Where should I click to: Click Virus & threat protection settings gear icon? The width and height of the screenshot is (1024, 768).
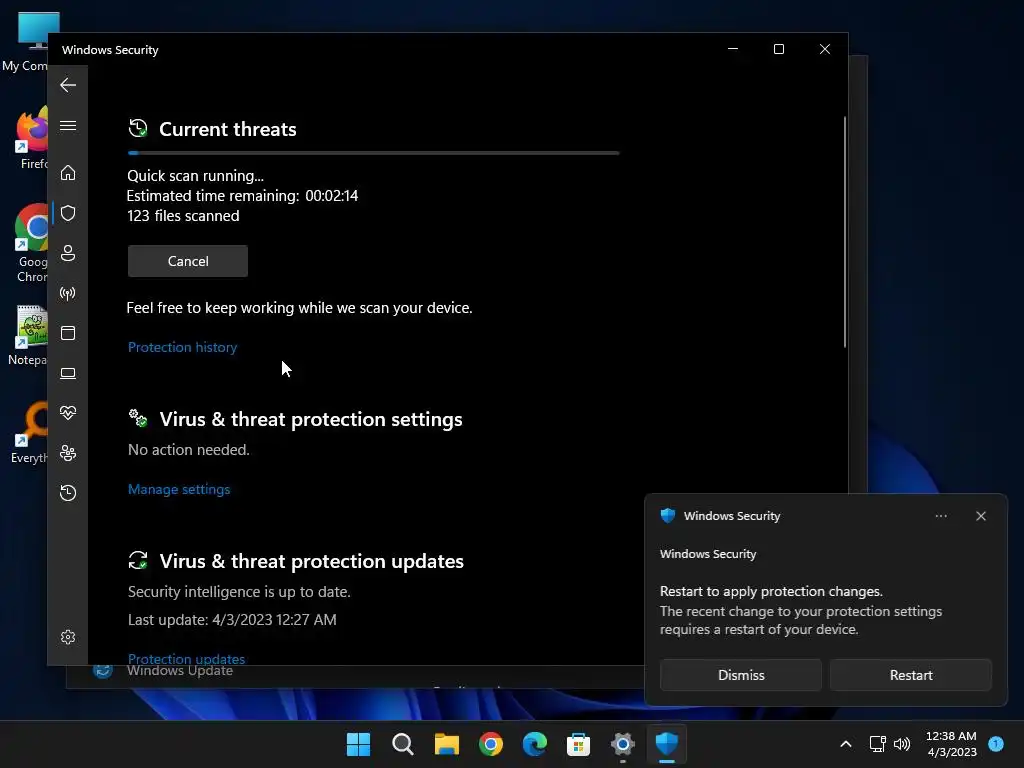(x=138, y=418)
